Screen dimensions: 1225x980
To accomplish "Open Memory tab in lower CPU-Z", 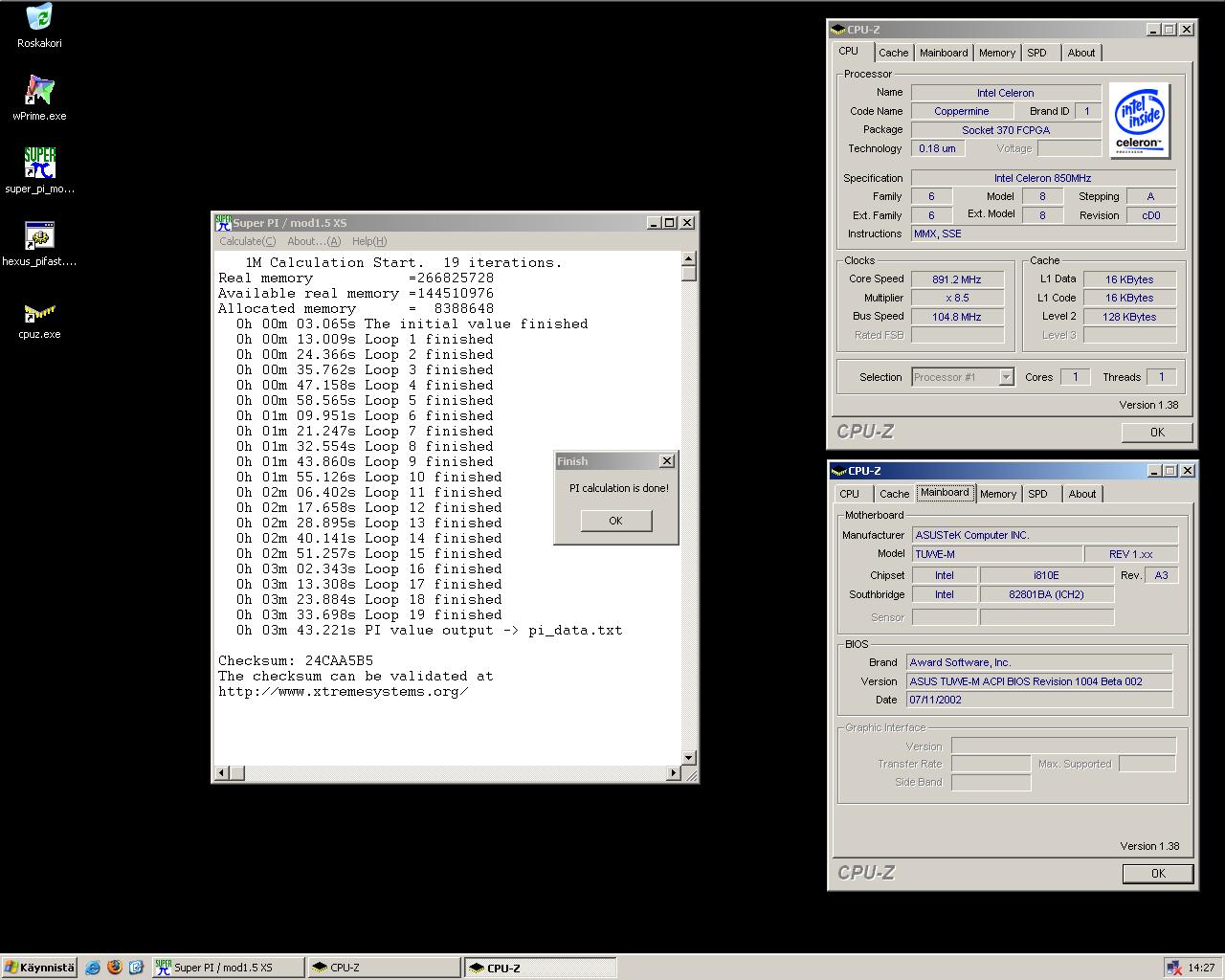I will pos(998,495).
